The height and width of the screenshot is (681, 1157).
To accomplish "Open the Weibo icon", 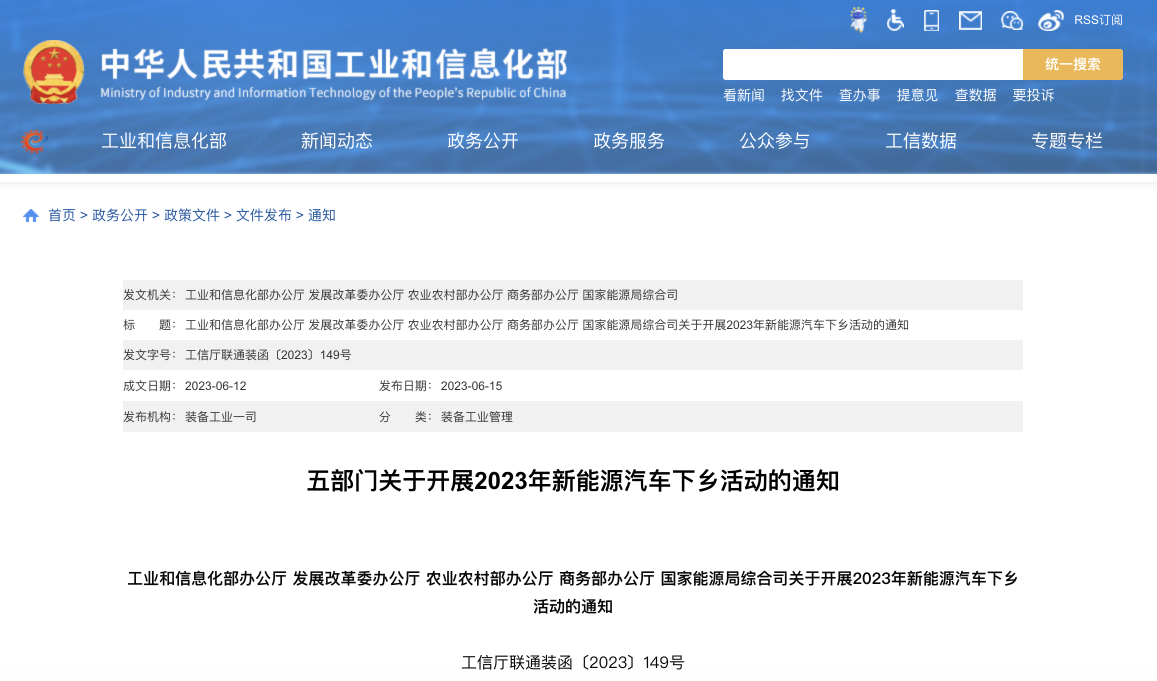I will (x=1051, y=21).
